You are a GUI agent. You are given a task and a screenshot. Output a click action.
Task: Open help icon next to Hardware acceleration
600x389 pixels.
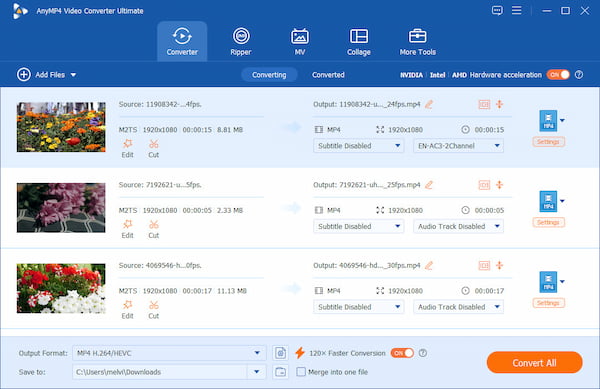coord(579,75)
